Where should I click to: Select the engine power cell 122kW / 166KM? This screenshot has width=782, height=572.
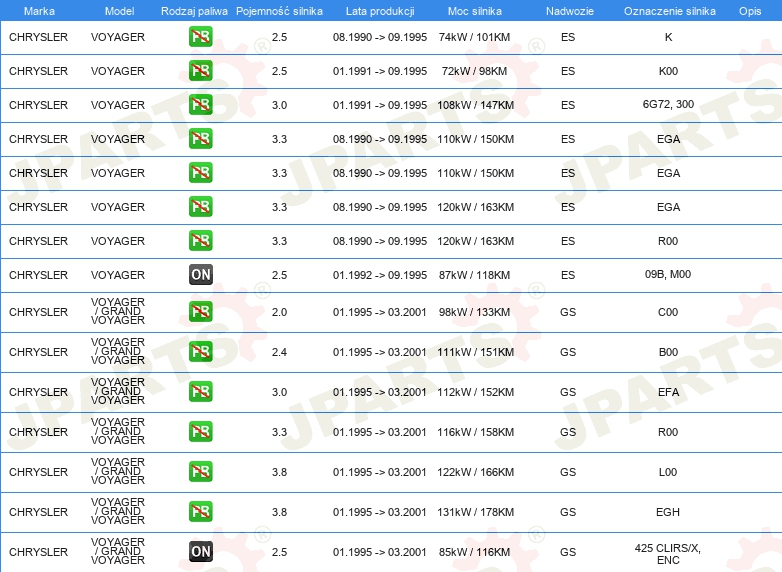[x=475, y=472]
